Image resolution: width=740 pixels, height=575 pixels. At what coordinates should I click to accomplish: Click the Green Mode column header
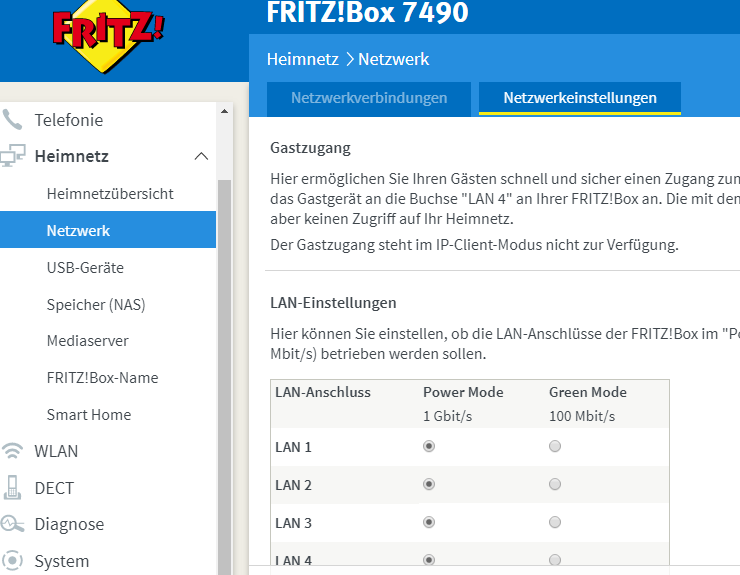[588, 392]
